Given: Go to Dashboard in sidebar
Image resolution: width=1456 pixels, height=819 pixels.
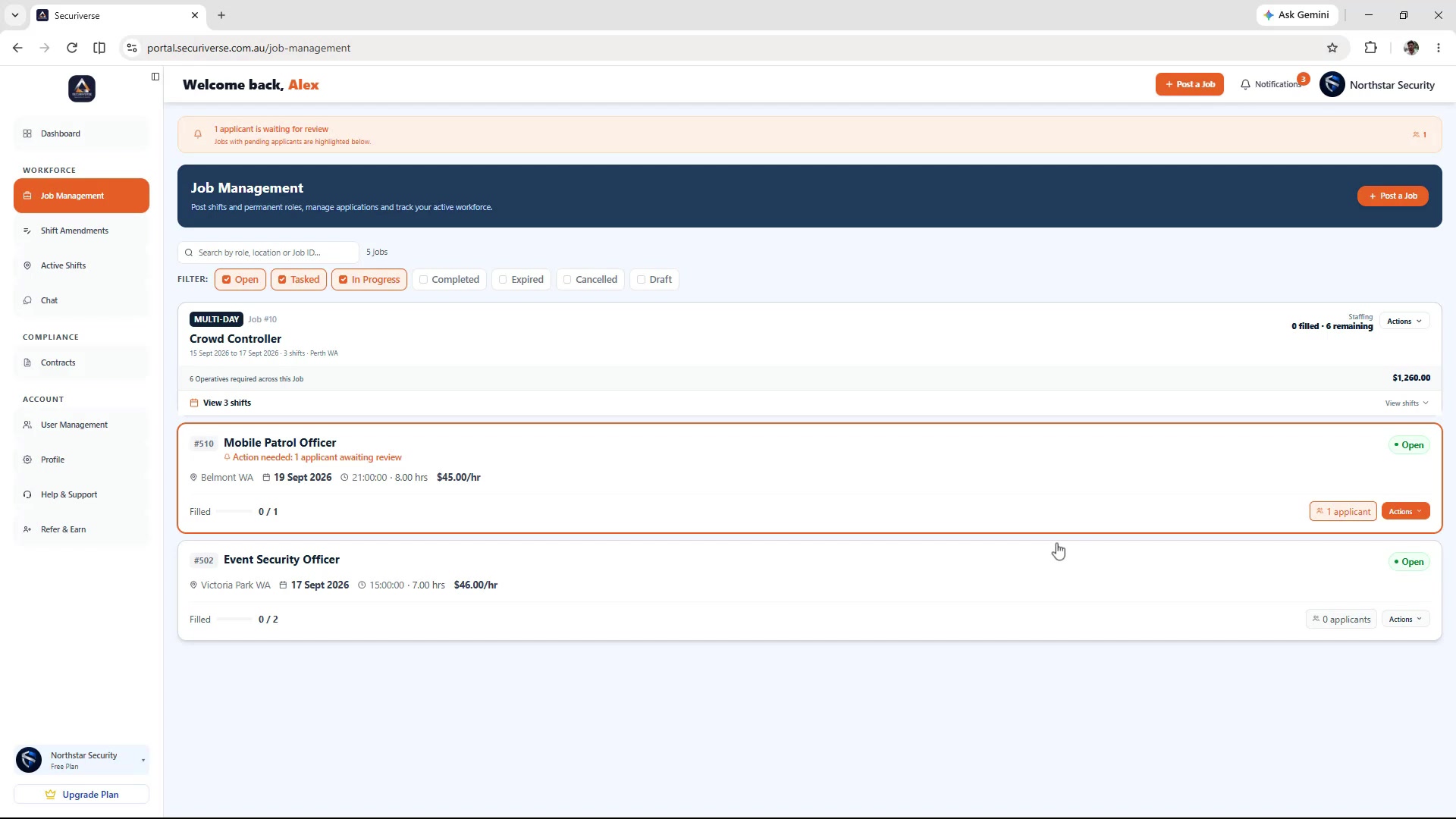Looking at the screenshot, I should (x=82, y=133).
